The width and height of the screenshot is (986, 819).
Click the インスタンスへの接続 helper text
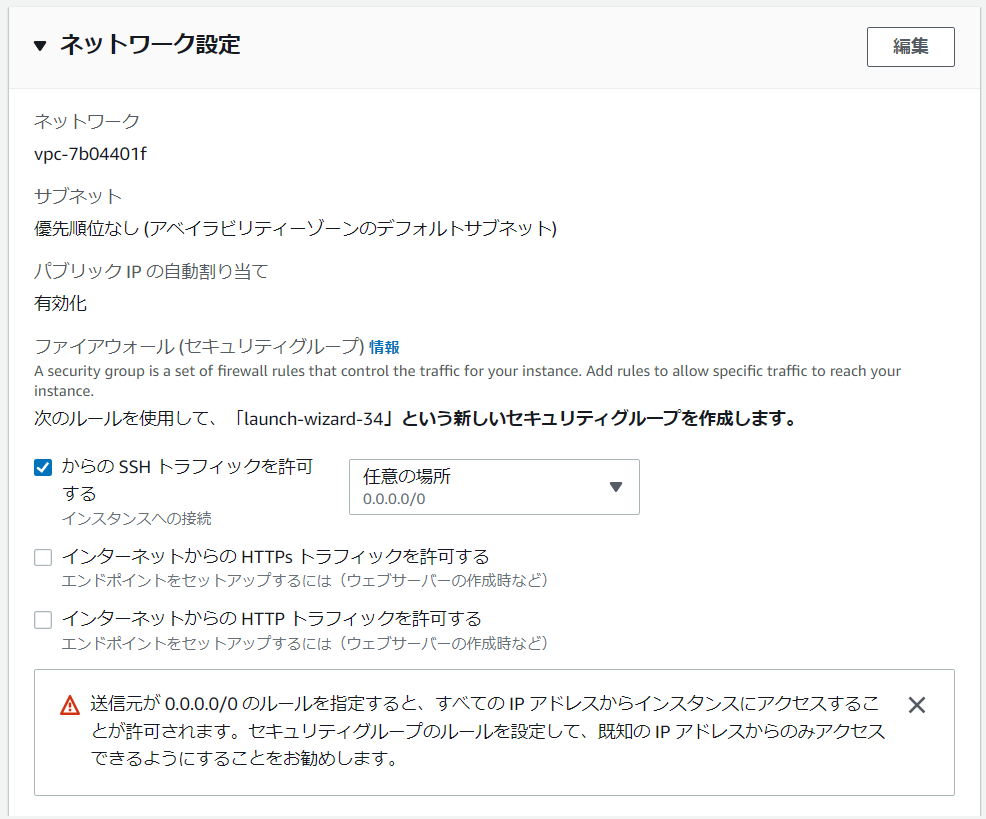(136, 518)
